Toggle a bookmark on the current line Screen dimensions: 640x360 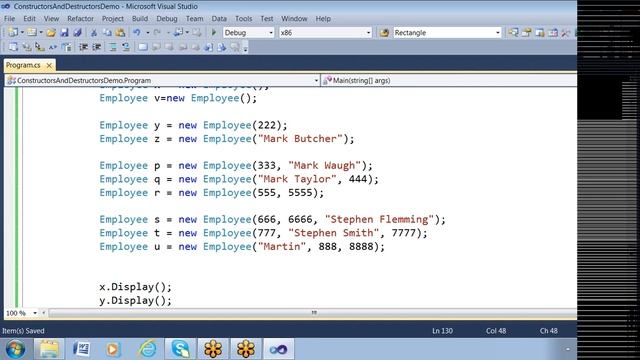(x=143, y=47)
